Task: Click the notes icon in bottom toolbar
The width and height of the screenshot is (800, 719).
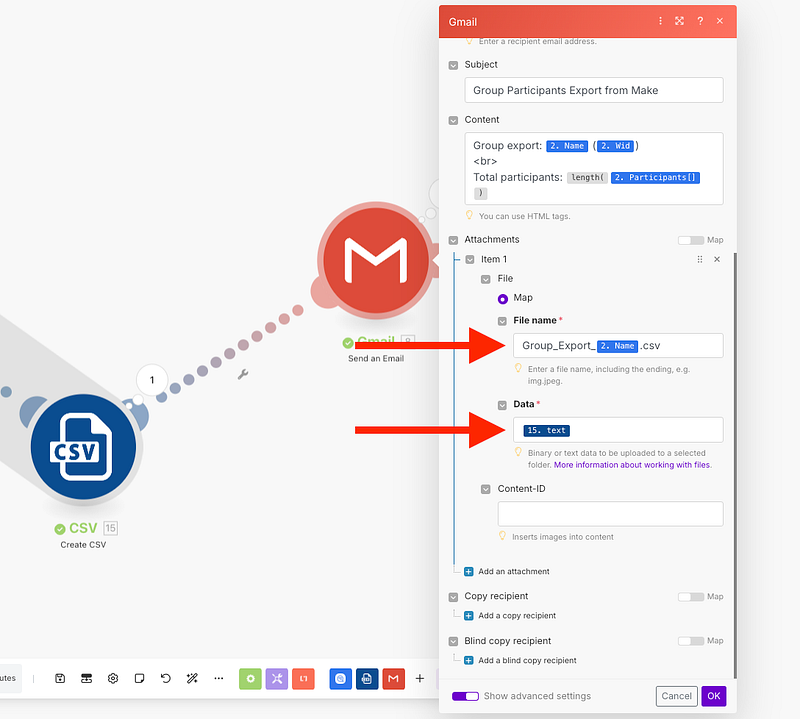Action: [x=139, y=678]
